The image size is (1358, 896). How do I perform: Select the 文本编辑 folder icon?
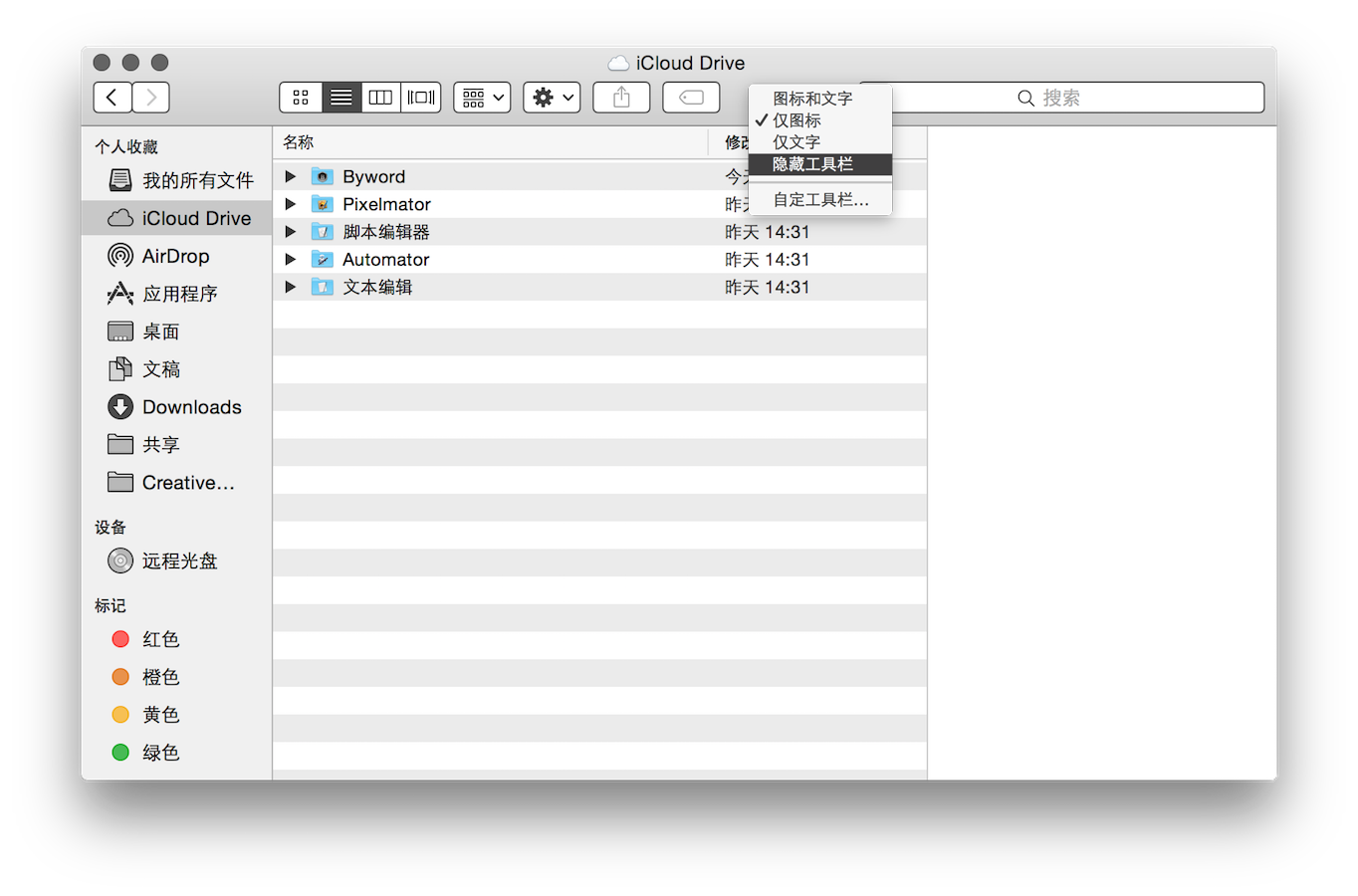coord(322,287)
